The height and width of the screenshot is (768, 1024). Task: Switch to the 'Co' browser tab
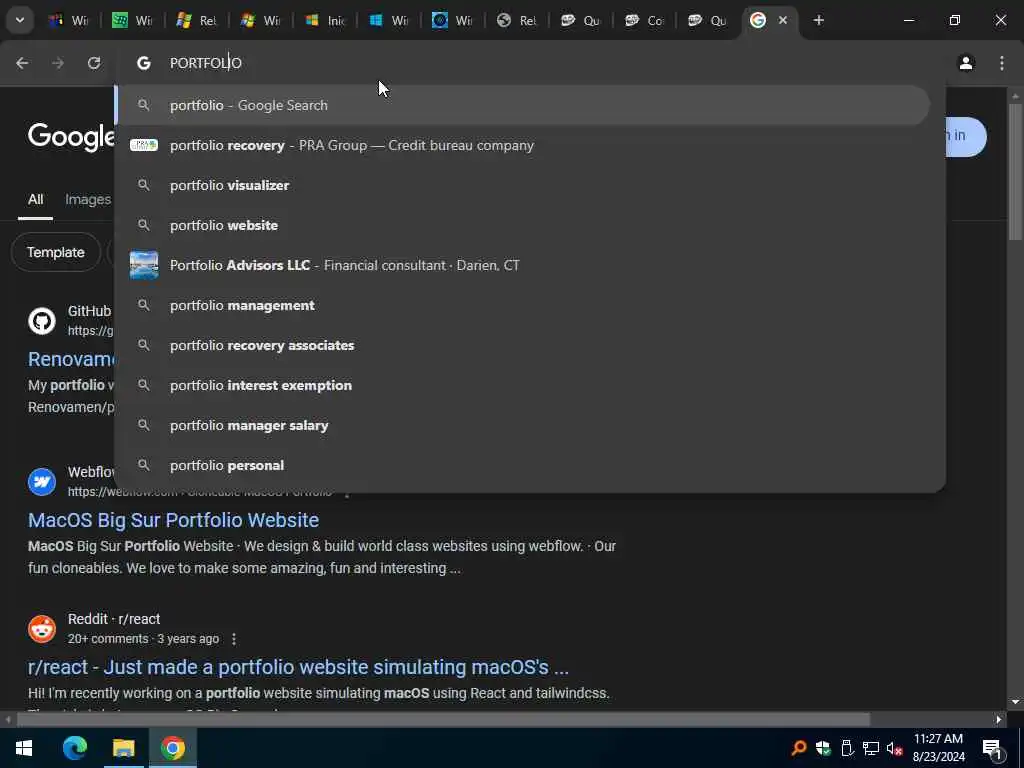(x=645, y=20)
